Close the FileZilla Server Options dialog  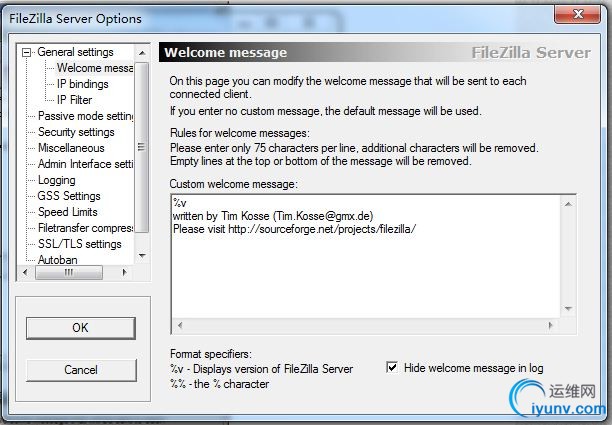pos(578,15)
